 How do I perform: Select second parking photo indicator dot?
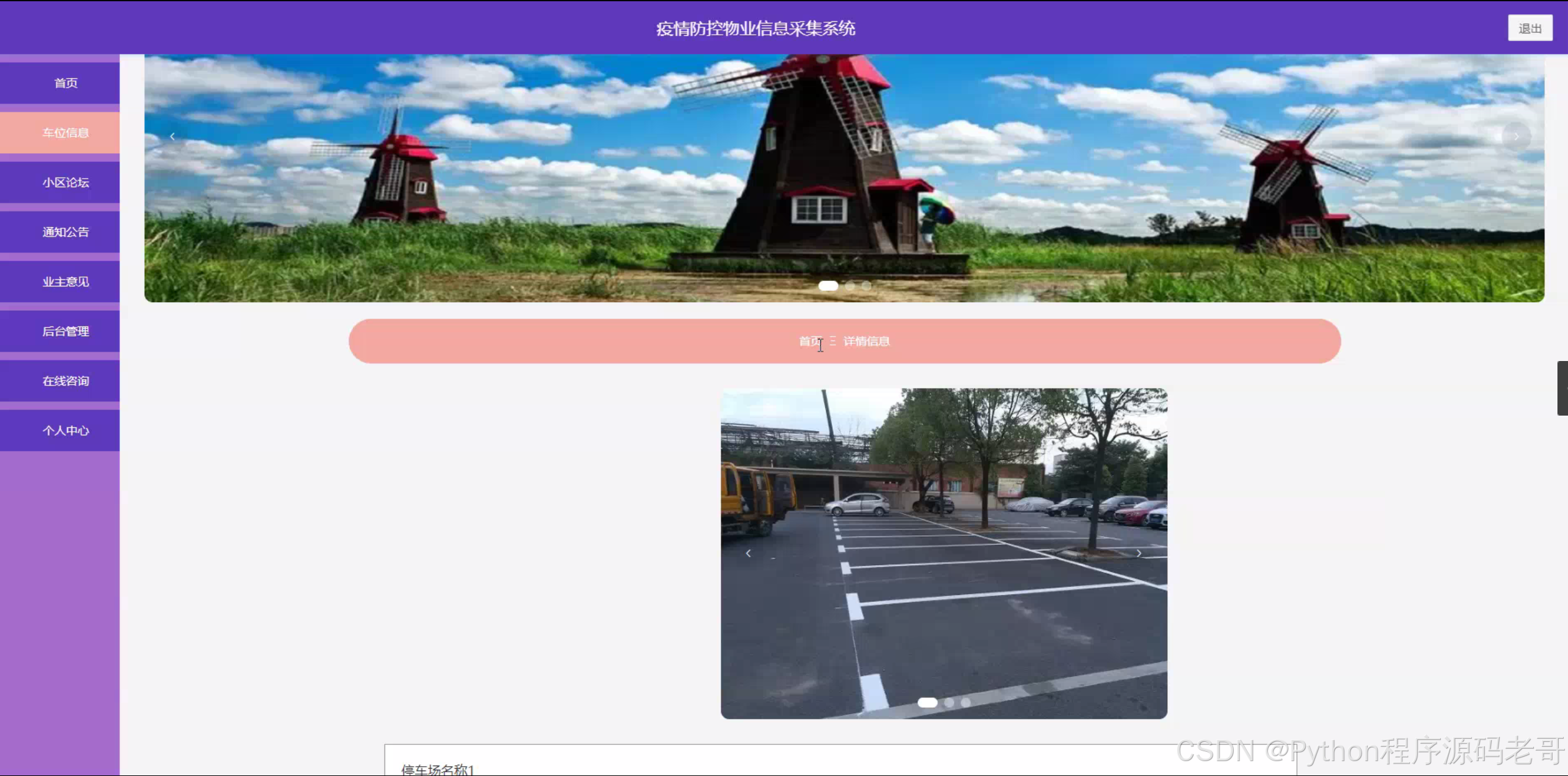point(949,703)
